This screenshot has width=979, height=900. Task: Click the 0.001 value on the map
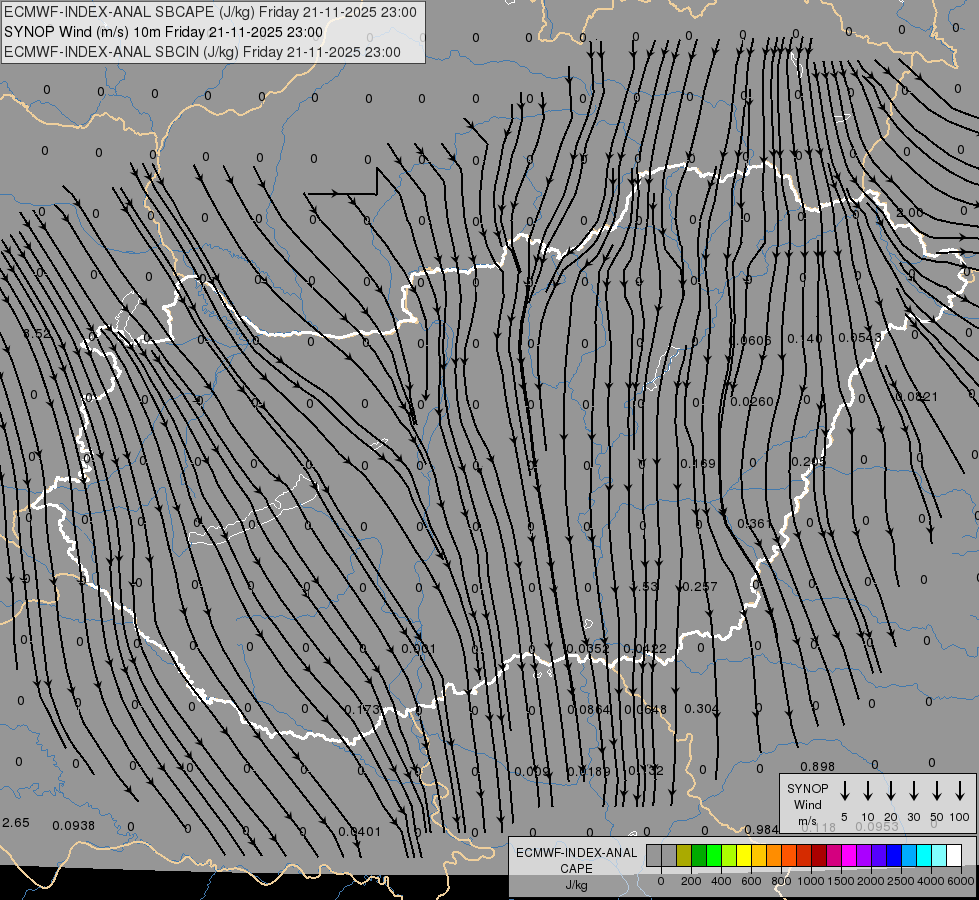tap(418, 649)
